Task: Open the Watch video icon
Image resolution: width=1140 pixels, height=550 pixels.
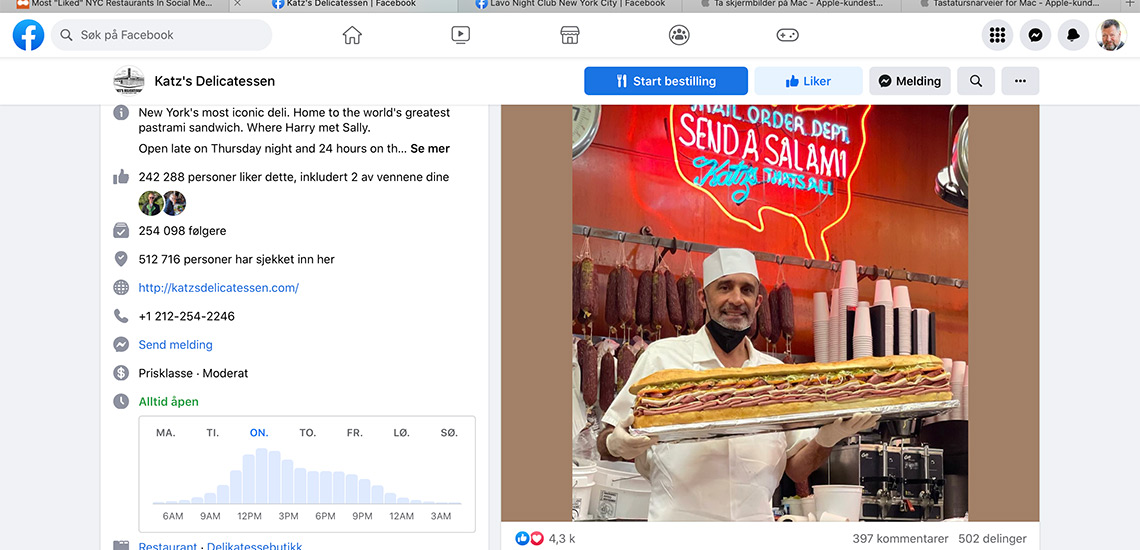Action: (x=460, y=35)
